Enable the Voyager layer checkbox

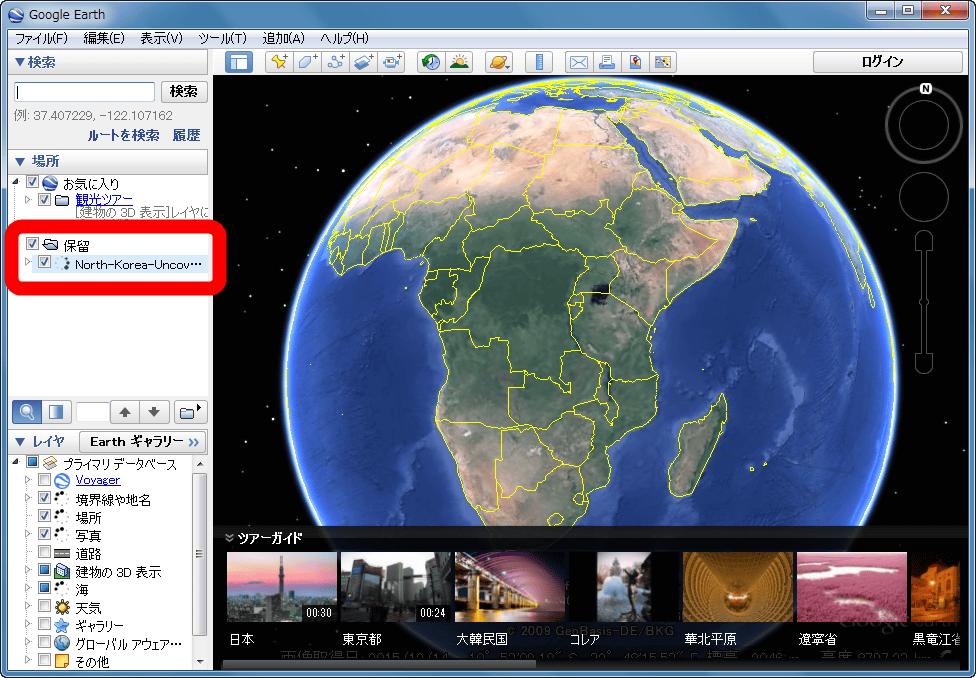point(44,480)
